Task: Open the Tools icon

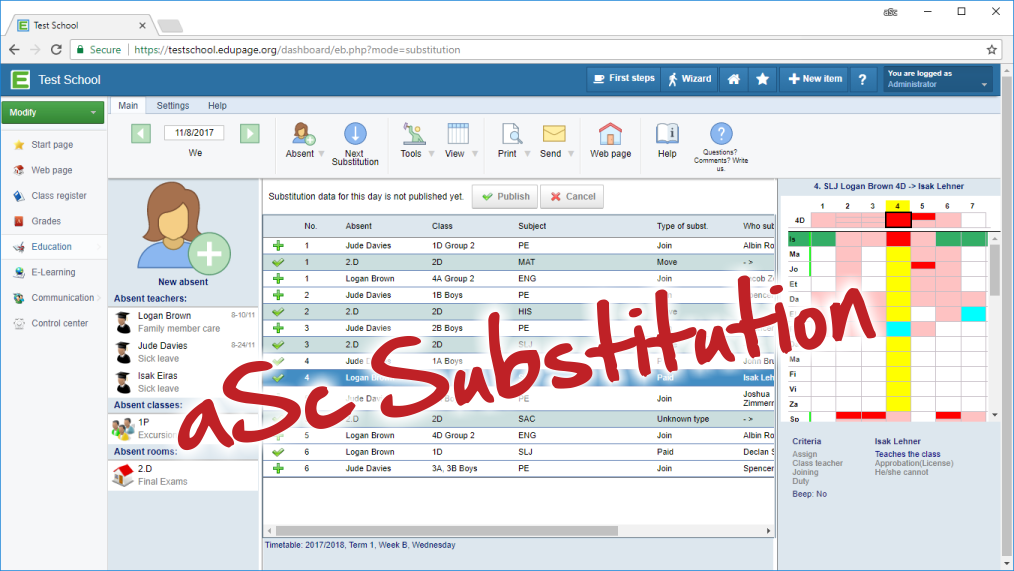Action: click(413, 133)
